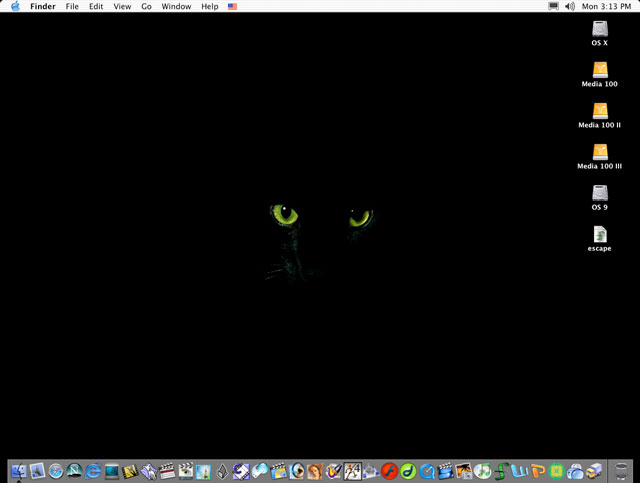The image size is (640, 483).
Task: Open the Trash in the Dock
Action: pyautogui.click(x=622, y=471)
